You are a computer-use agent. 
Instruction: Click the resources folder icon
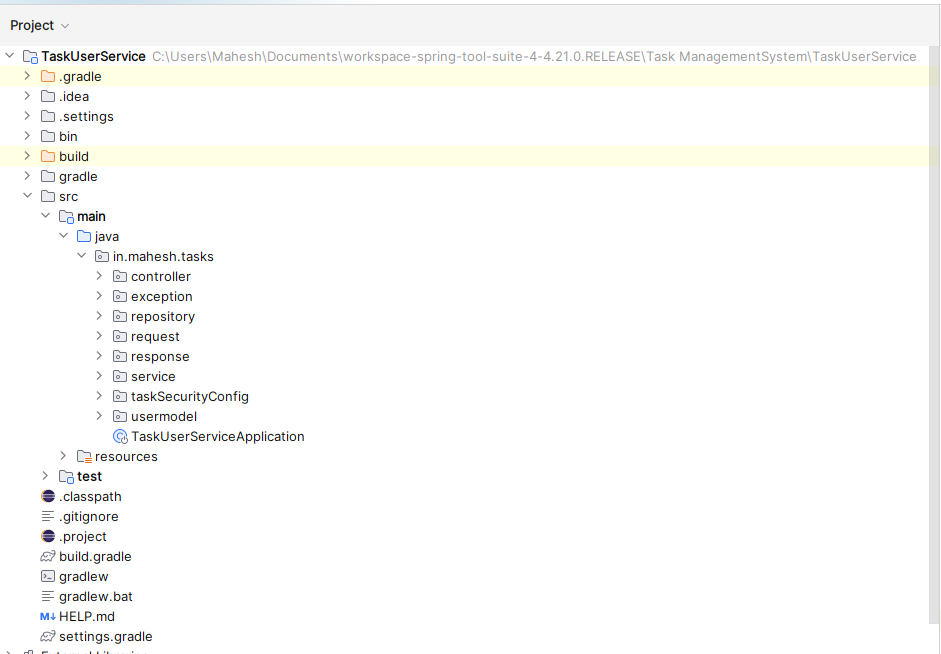[x=84, y=457]
